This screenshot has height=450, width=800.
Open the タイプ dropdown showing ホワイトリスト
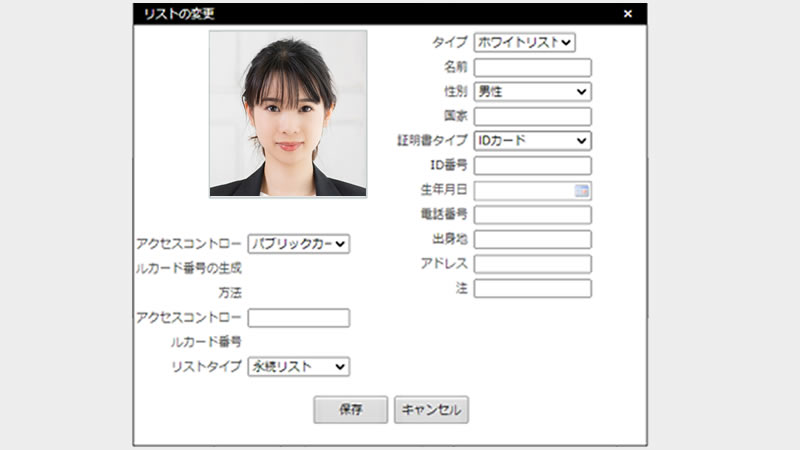click(x=524, y=42)
